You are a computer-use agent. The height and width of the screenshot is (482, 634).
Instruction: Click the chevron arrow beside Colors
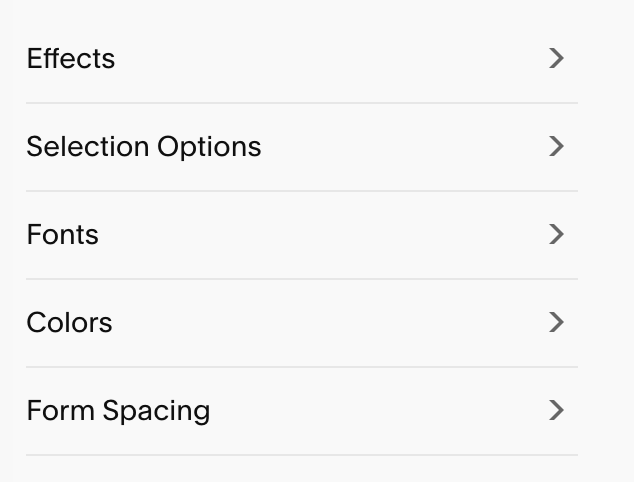click(x=556, y=322)
